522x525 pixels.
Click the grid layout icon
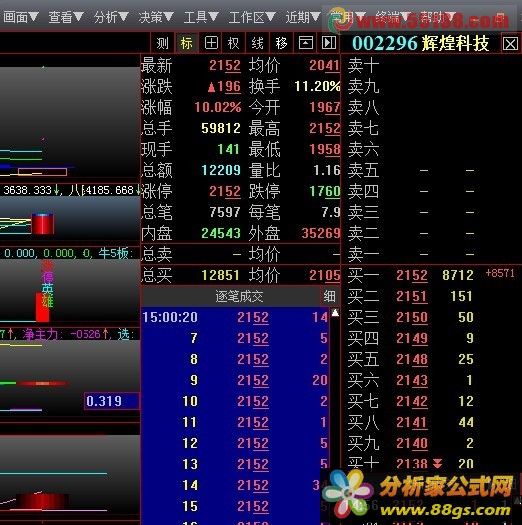pos(211,43)
